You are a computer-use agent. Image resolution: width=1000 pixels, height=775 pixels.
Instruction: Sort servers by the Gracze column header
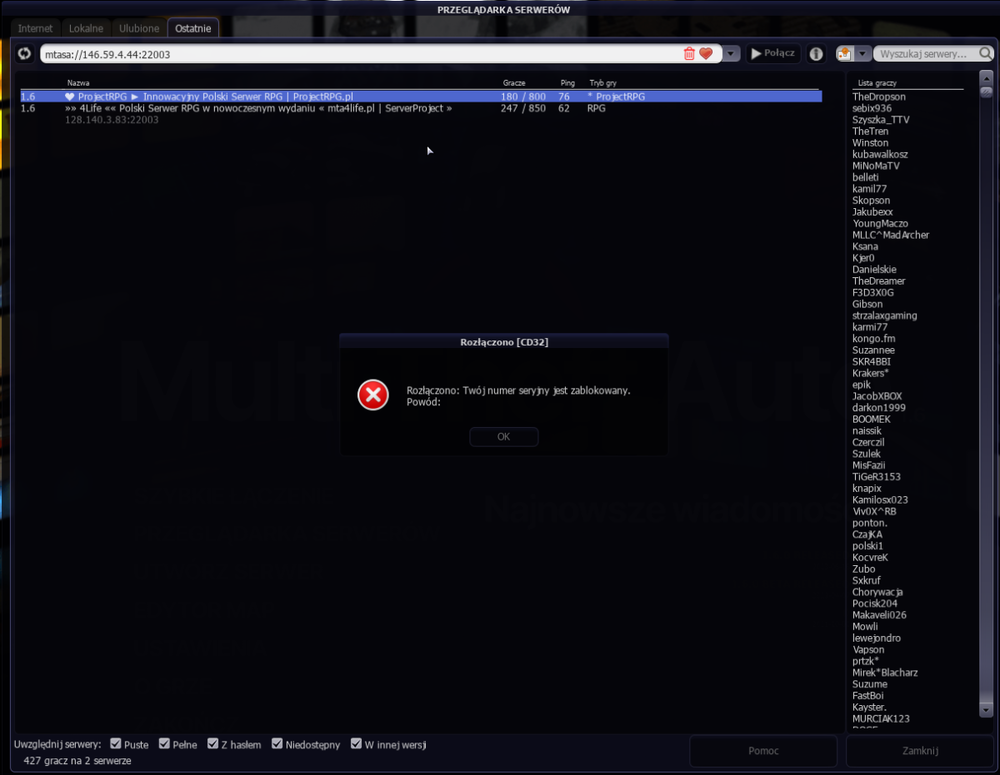tap(514, 83)
